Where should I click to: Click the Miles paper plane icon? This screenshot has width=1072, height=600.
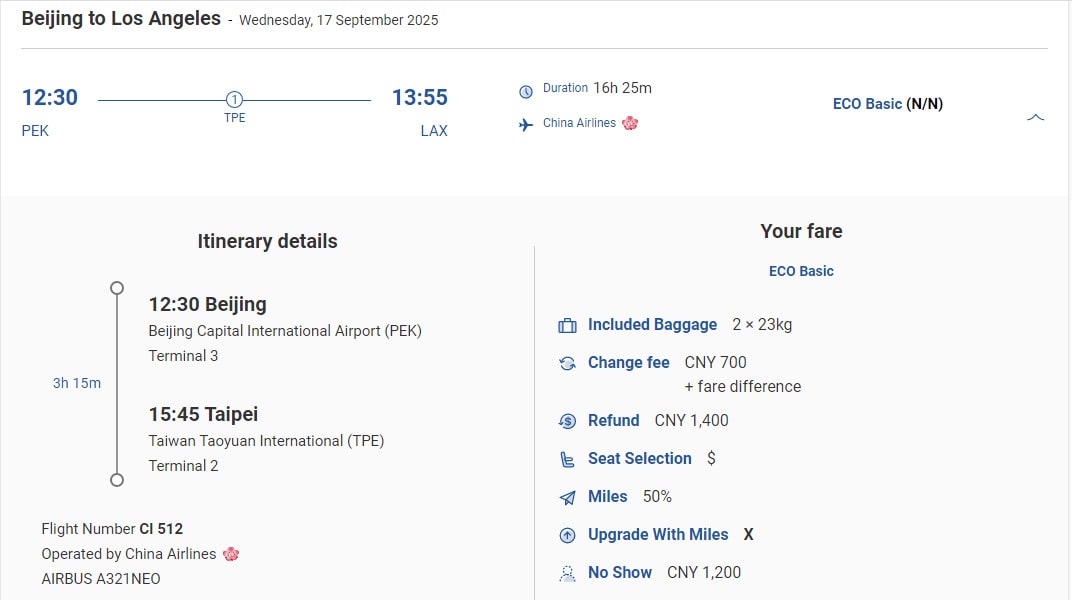pyautogui.click(x=568, y=497)
